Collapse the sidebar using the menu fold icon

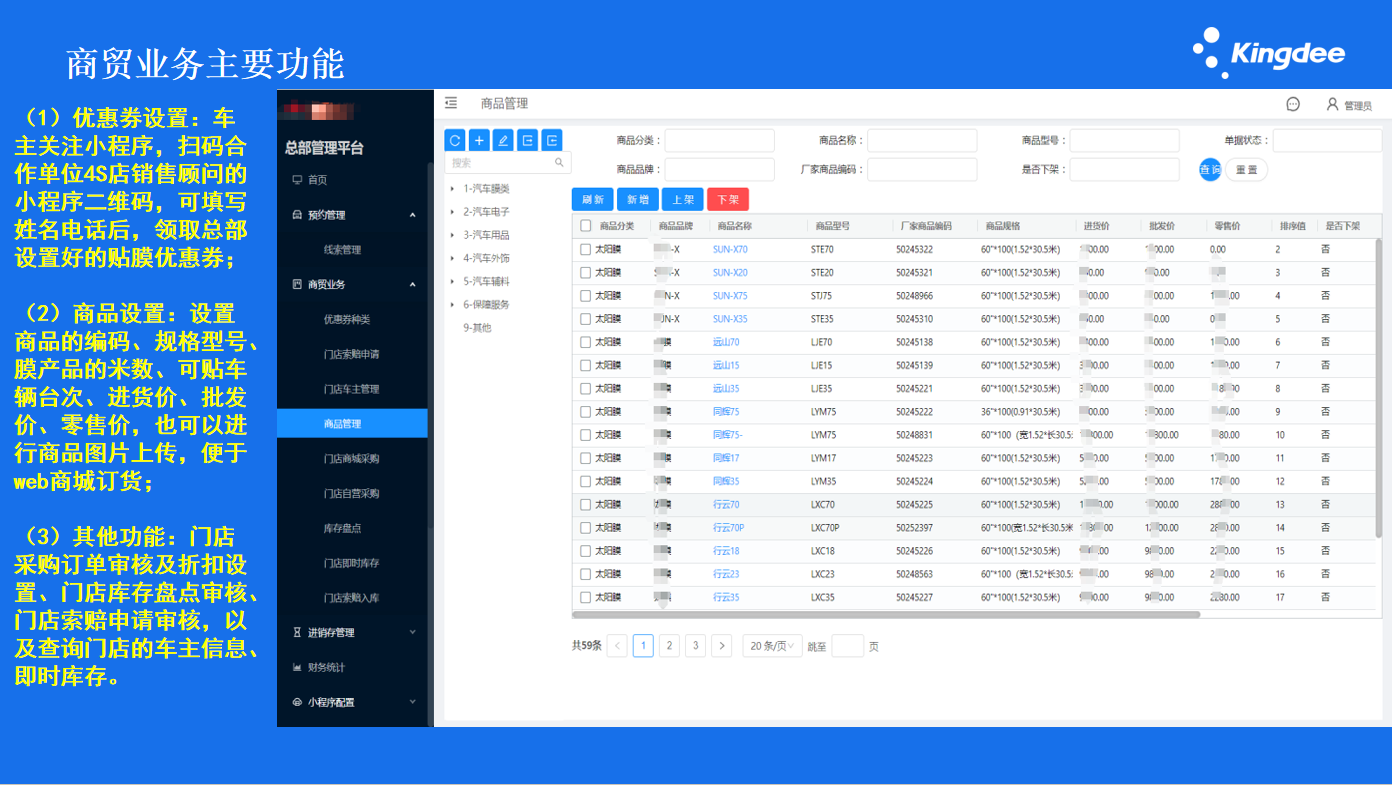point(451,103)
